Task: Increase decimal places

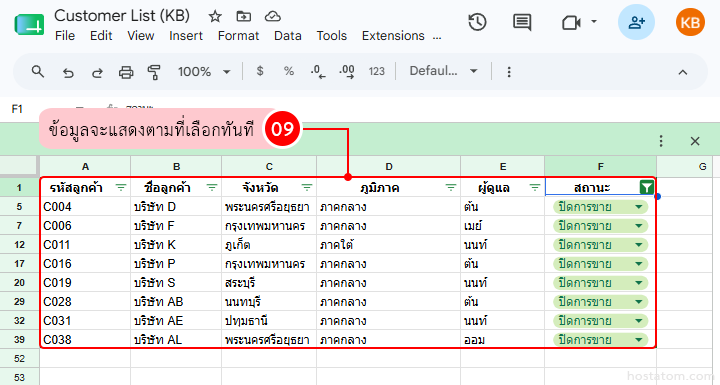Action: pos(347,72)
